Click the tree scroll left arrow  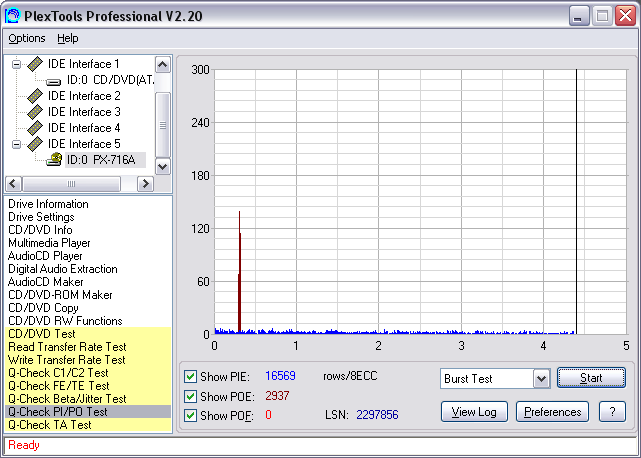(13, 184)
